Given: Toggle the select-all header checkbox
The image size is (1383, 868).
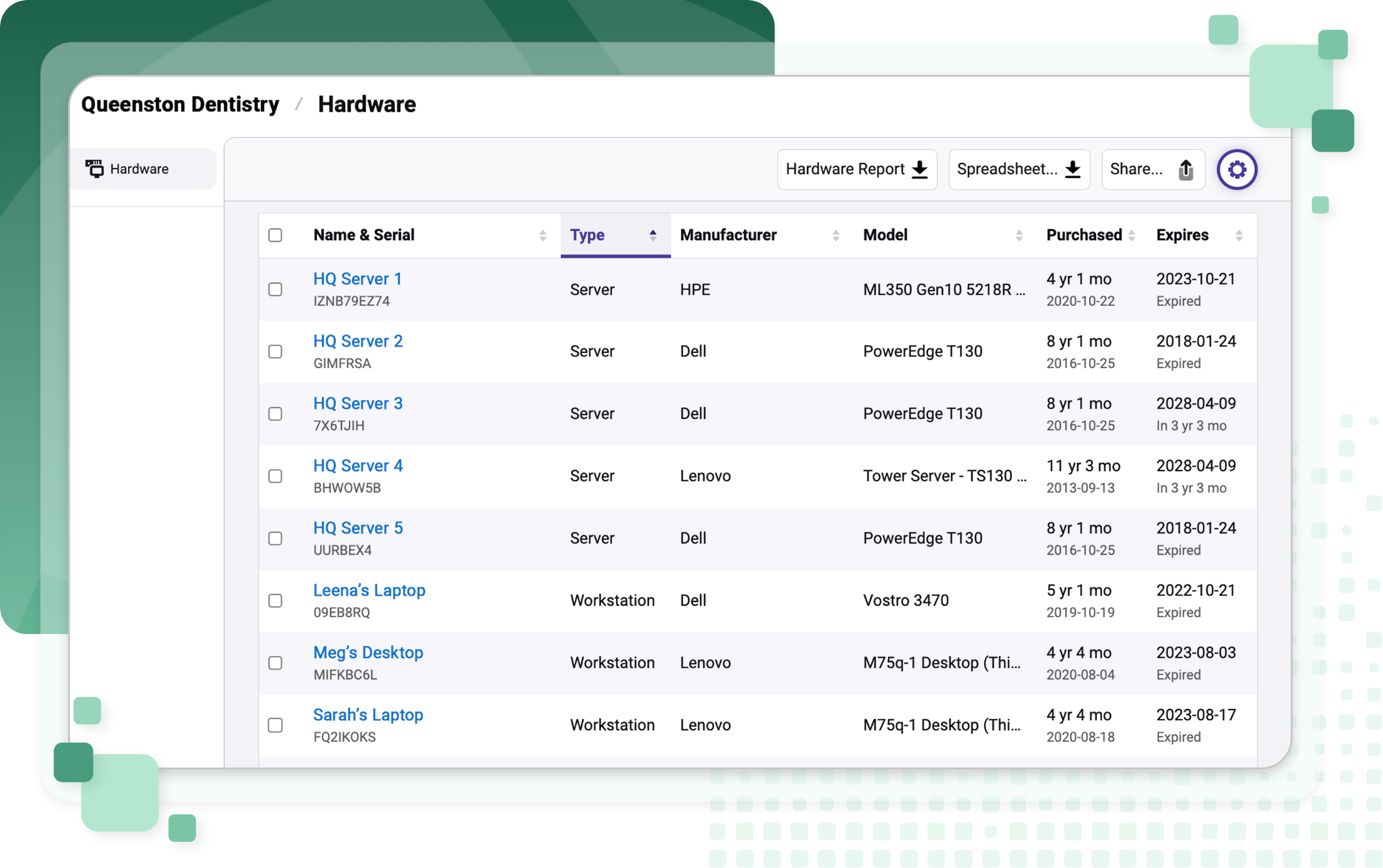Looking at the screenshot, I should pyautogui.click(x=275, y=235).
